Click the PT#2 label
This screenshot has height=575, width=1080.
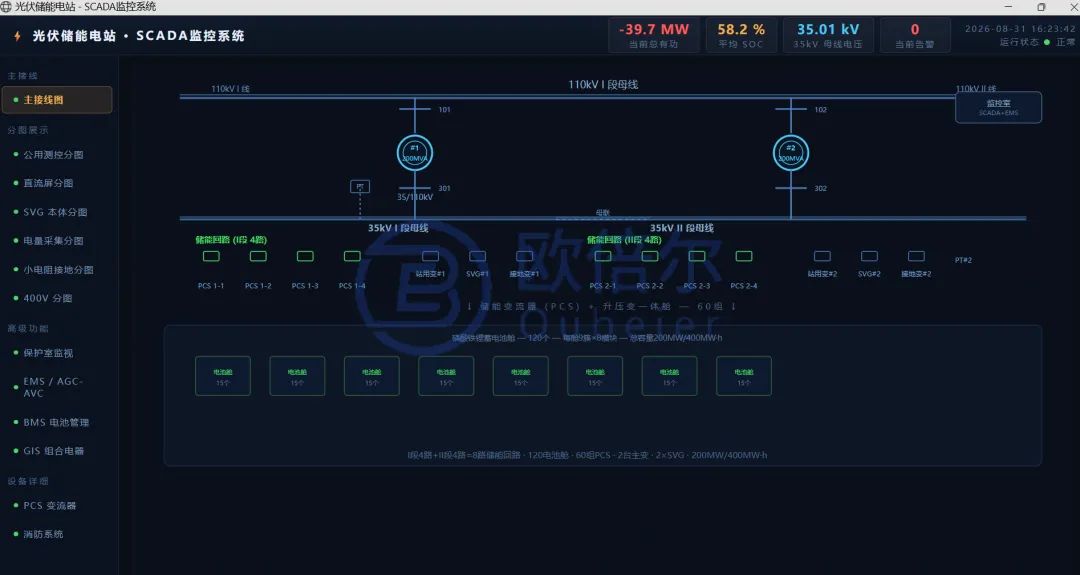click(x=963, y=260)
